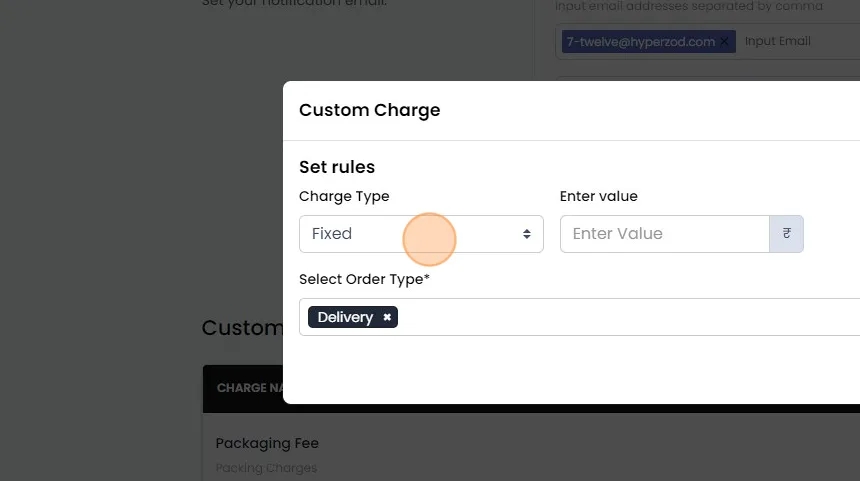Viewport: 860px width, 481px height.
Task: Click the Charge Name column header
Action: [242, 388]
